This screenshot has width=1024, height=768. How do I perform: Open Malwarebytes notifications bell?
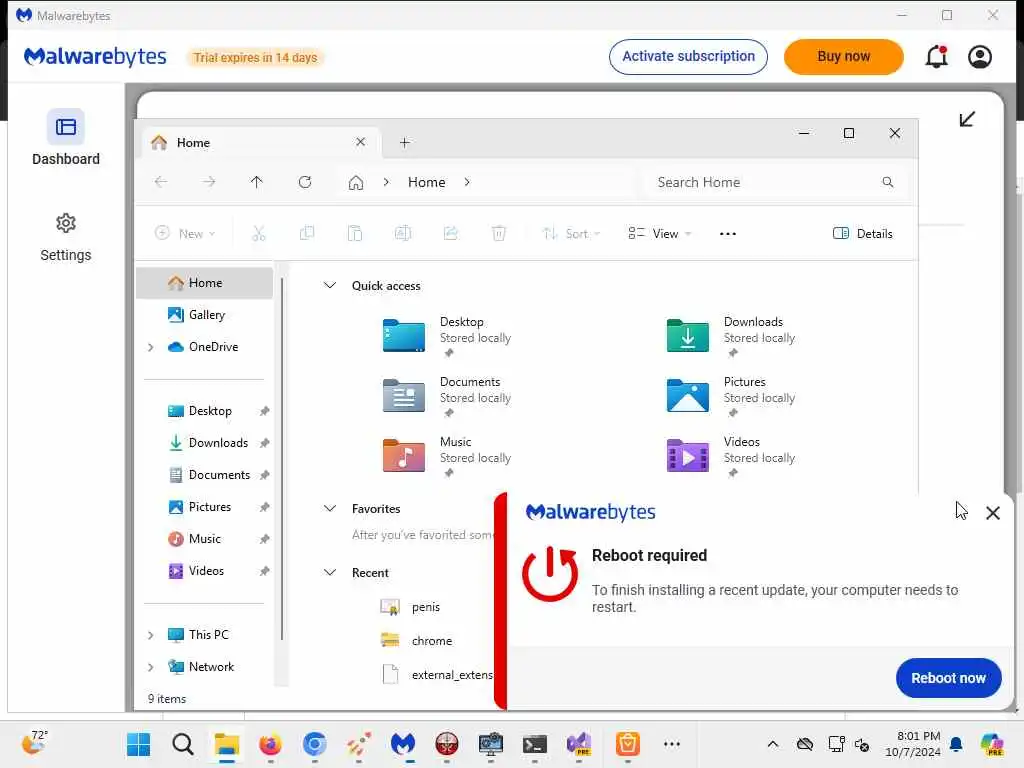tap(936, 57)
